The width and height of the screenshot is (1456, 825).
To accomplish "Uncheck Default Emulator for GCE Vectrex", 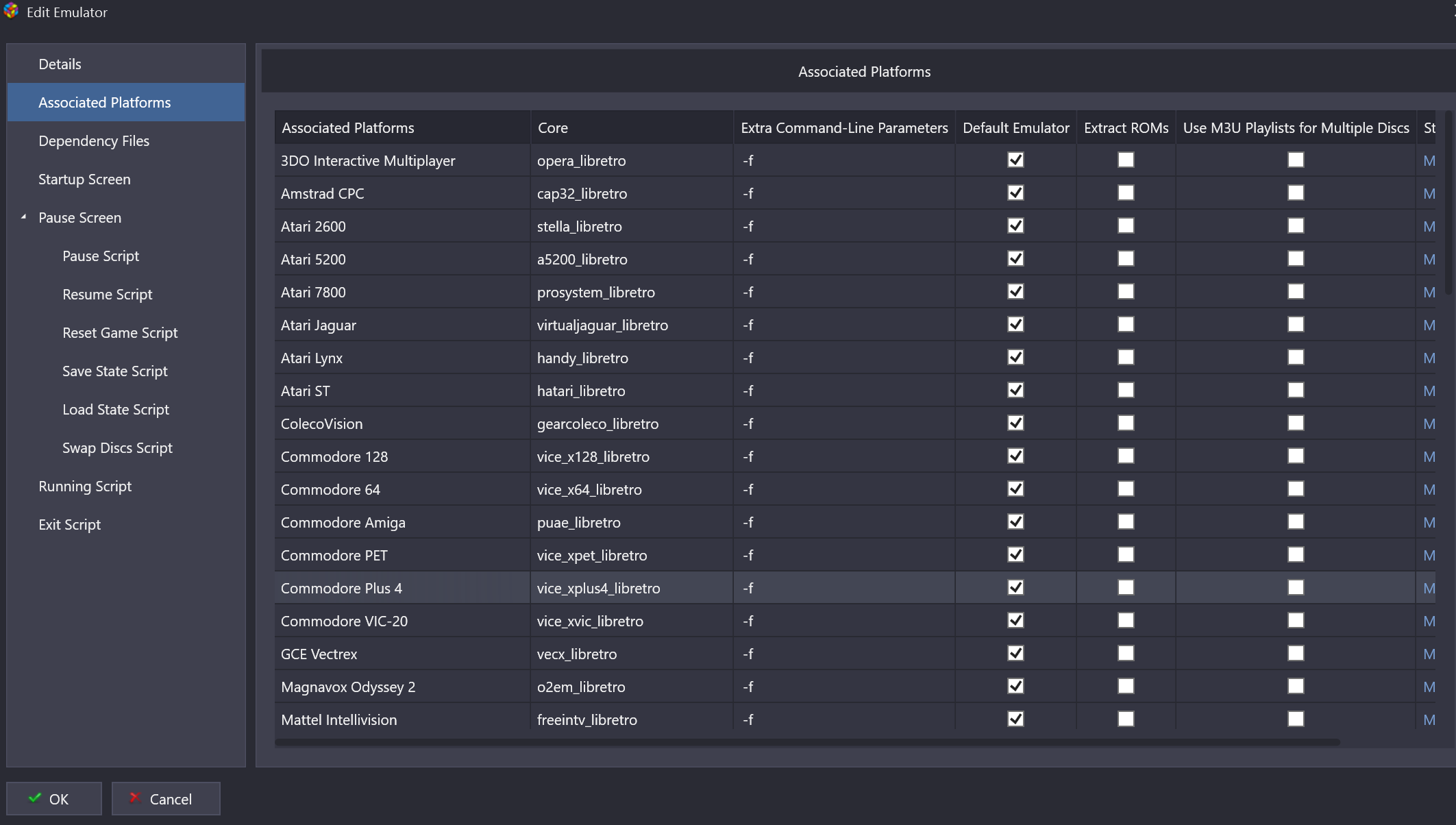I will pyautogui.click(x=1015, y=653).
